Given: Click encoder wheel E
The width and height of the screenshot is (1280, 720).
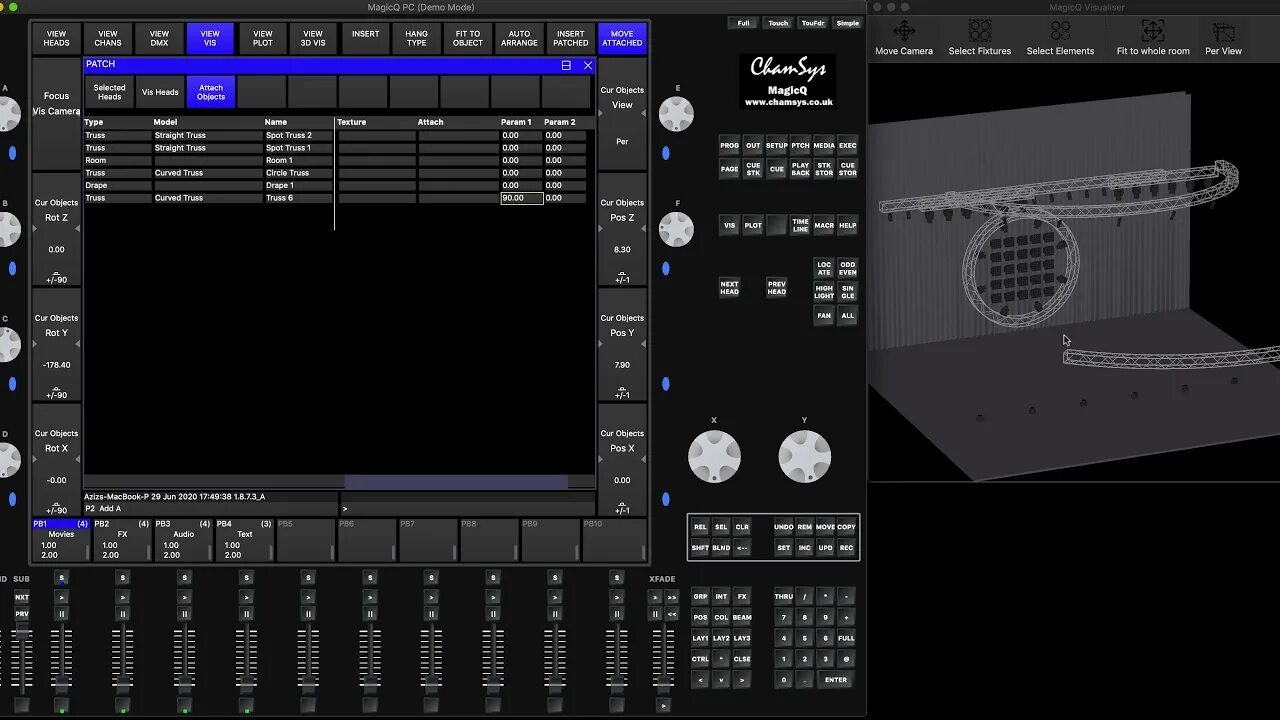Looking at the screenshot, I should click(x=677, y=115).
